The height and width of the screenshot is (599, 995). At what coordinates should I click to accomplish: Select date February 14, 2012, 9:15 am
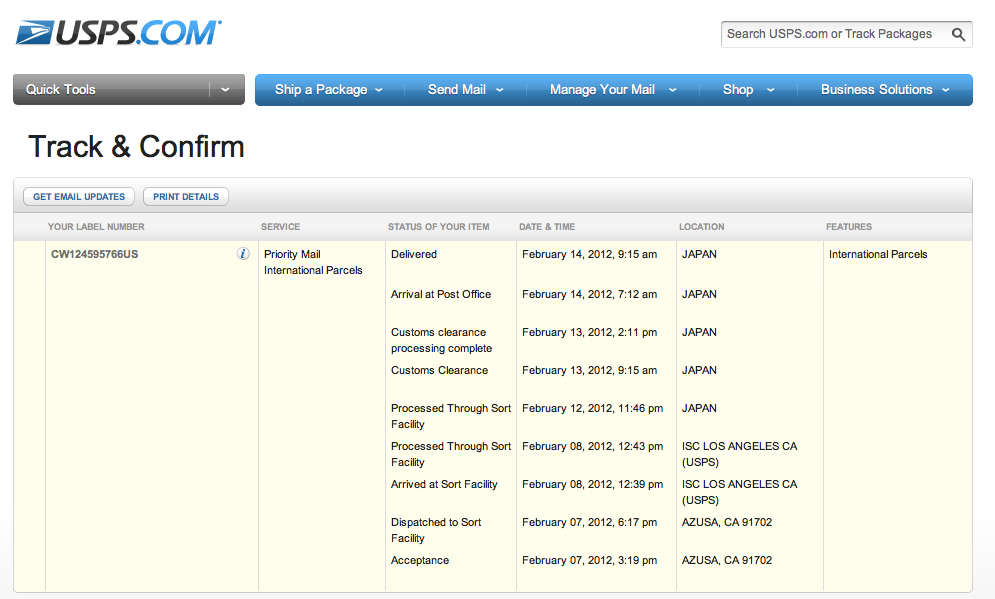click(x=590, y=254)
